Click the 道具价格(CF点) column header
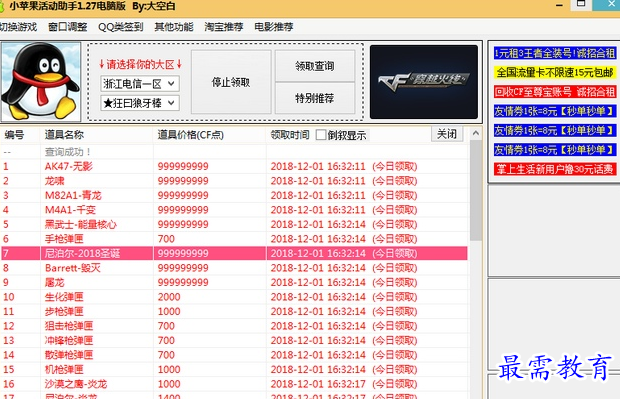 [x=210, y=135]
